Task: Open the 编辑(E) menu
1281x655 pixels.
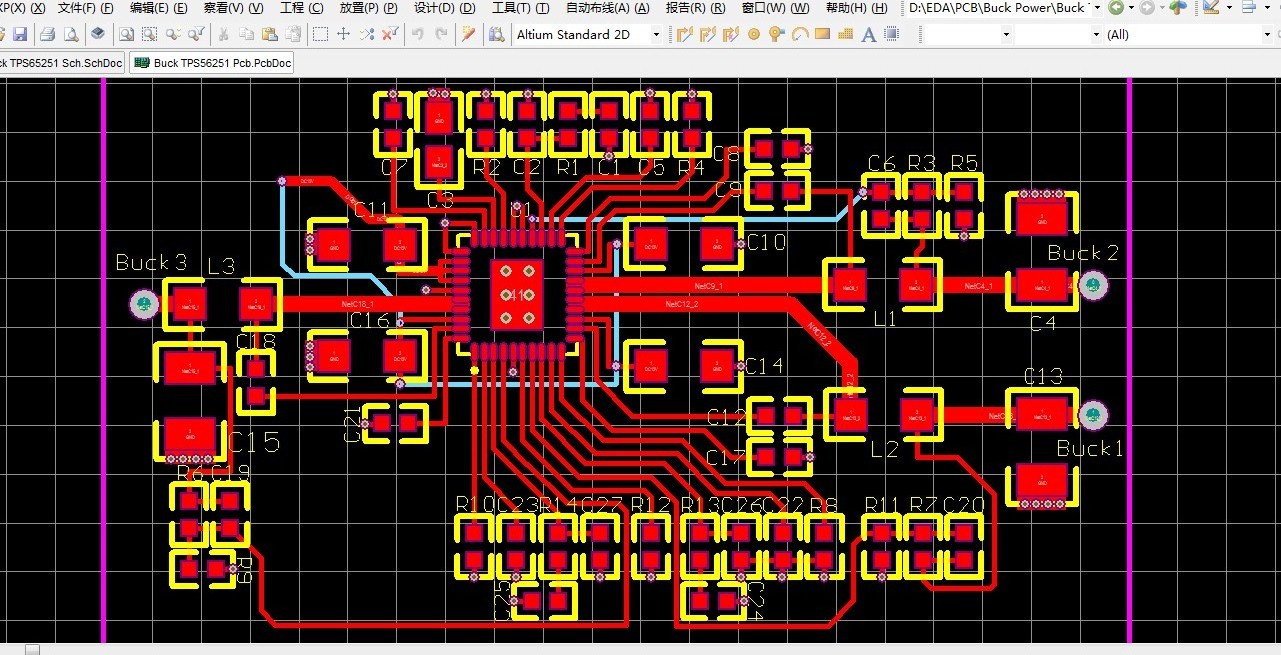Action: (158, 8)
